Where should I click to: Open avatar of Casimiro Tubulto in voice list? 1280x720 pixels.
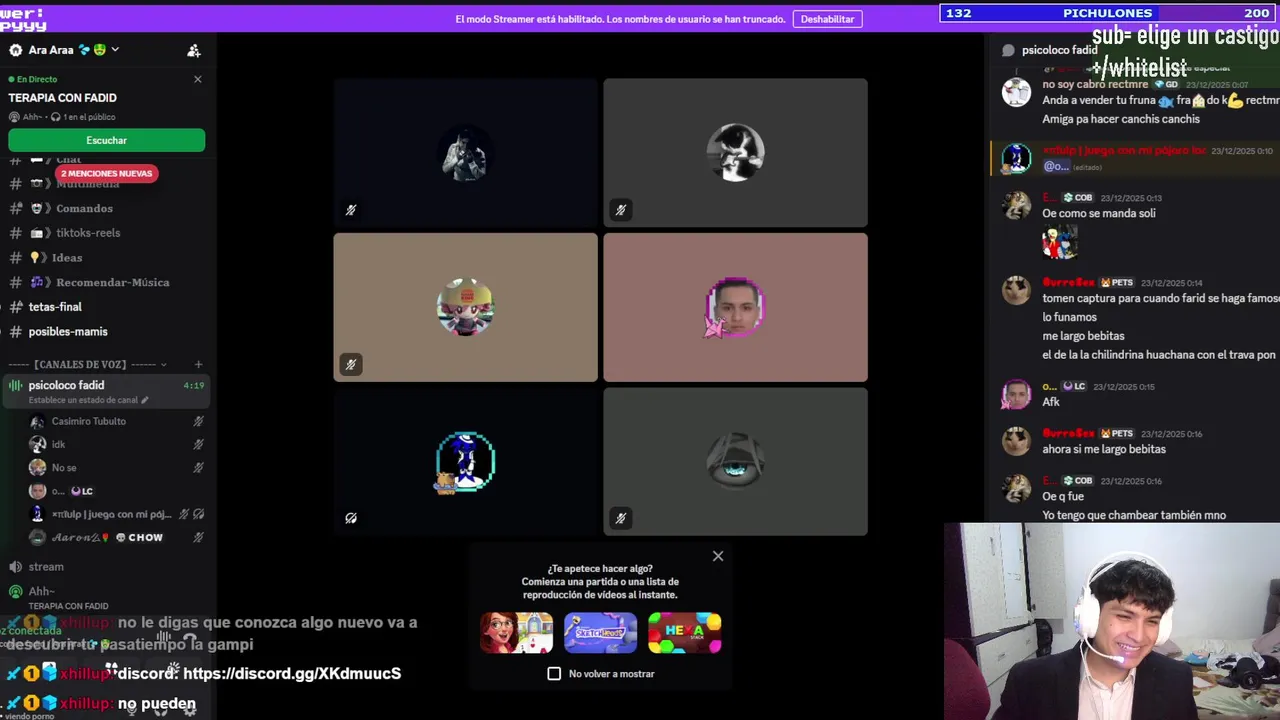tap(37, 422)
